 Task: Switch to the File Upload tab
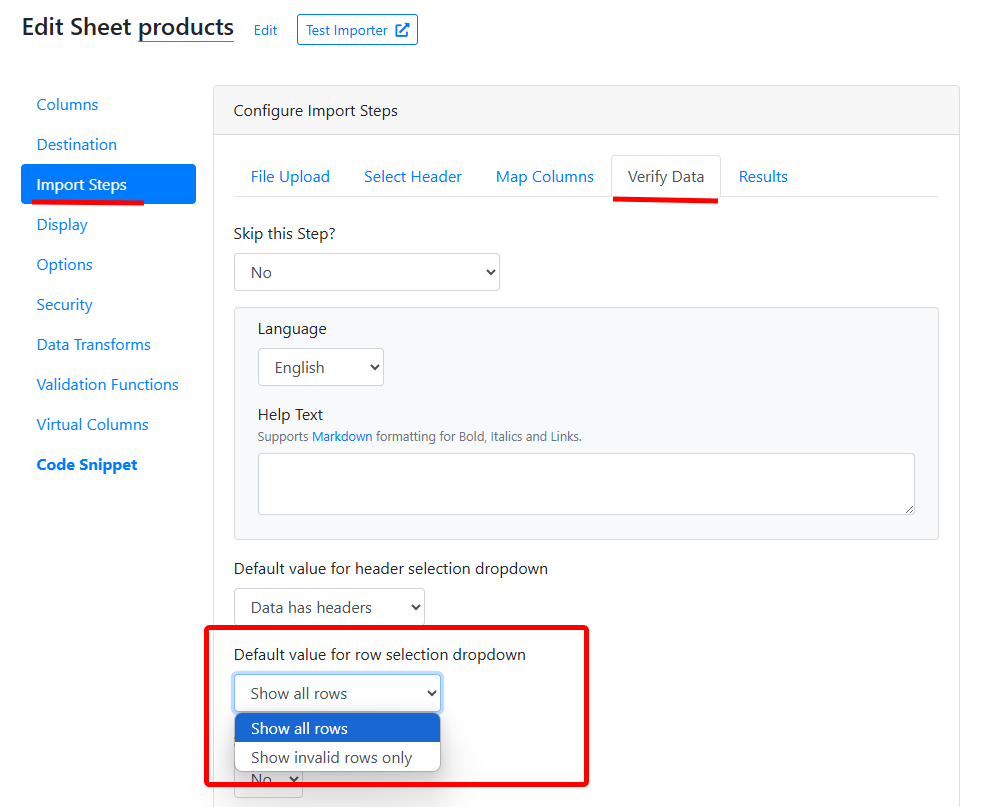click(290, 177)
